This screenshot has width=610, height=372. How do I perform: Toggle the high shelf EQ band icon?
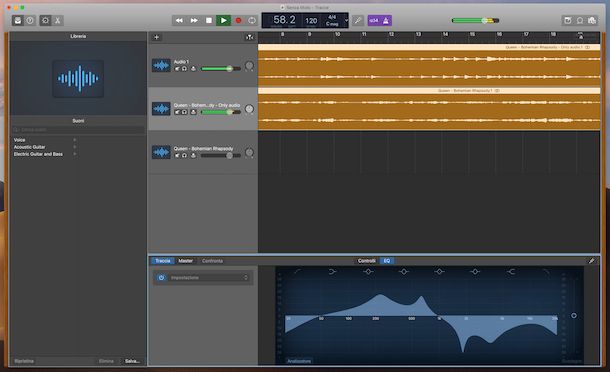[511, 271]
